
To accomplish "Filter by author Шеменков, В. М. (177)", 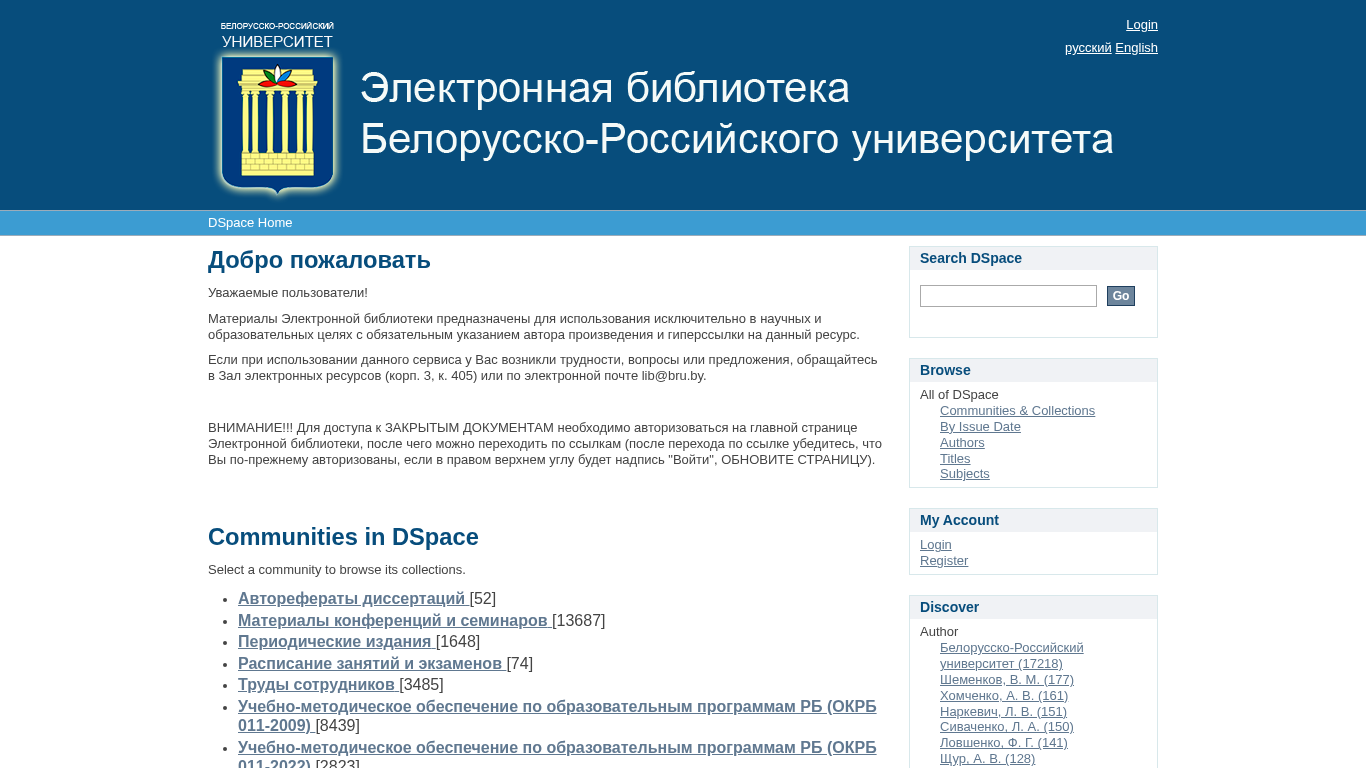I will tap(1007, 680).
